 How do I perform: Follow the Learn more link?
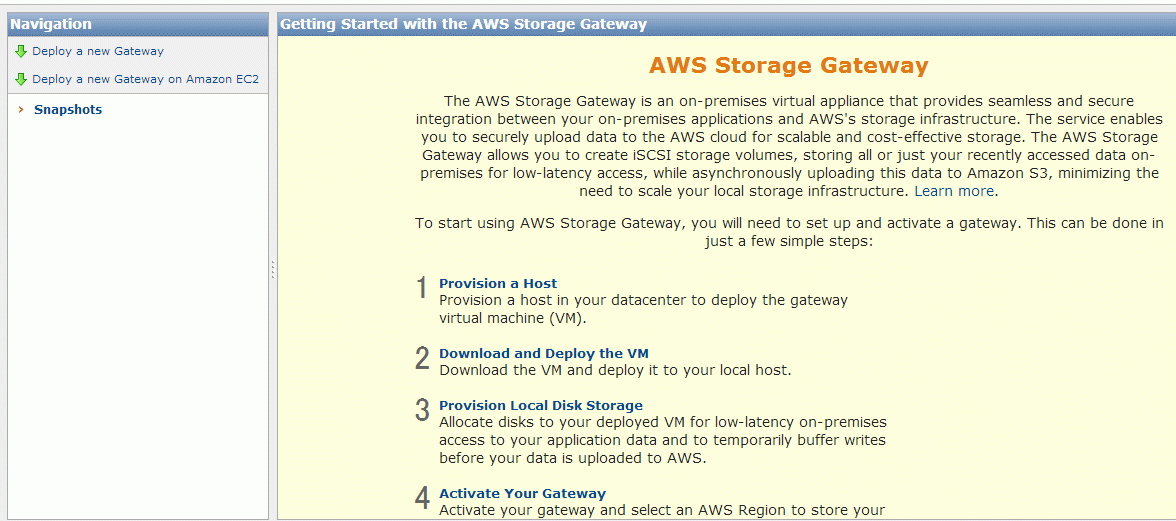(x=954, y=191)
